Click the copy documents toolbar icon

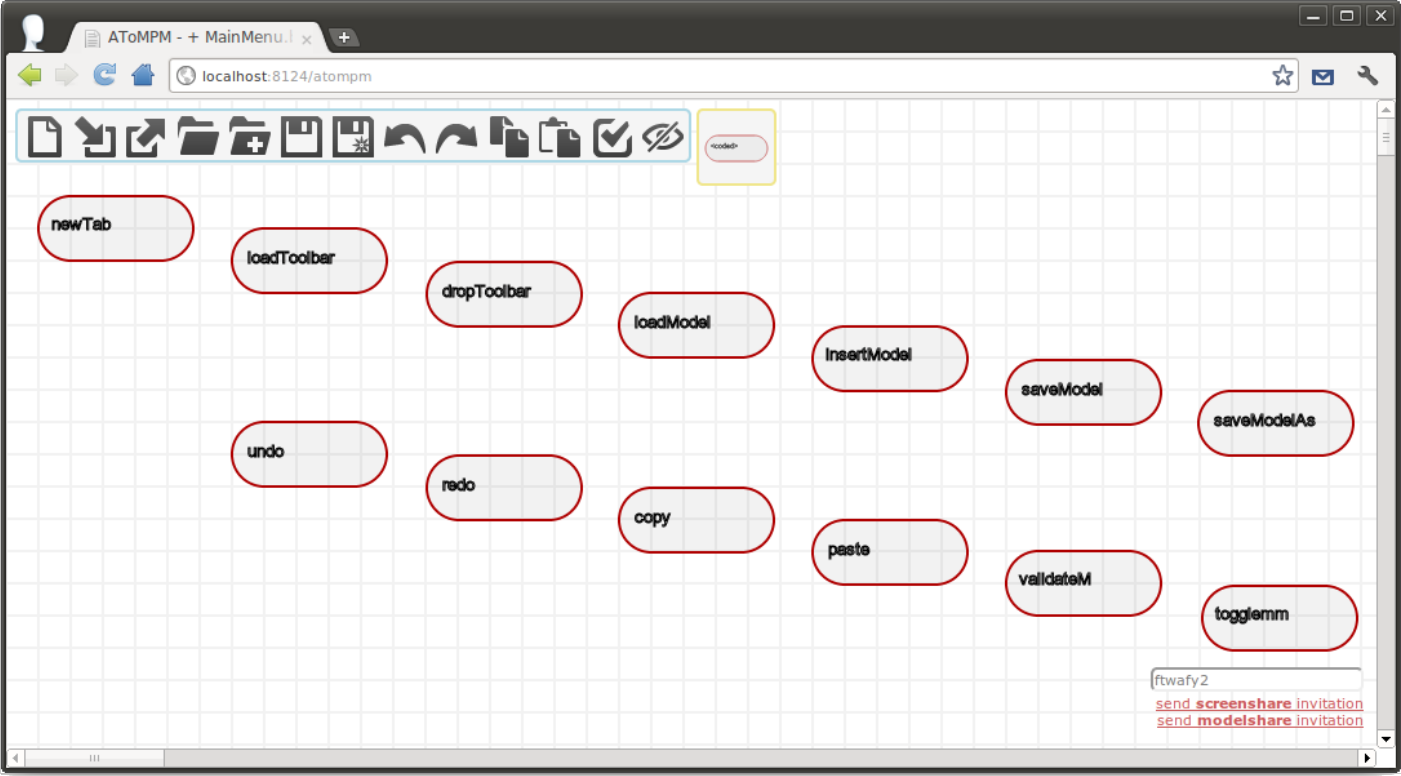[x=509, y=137]
